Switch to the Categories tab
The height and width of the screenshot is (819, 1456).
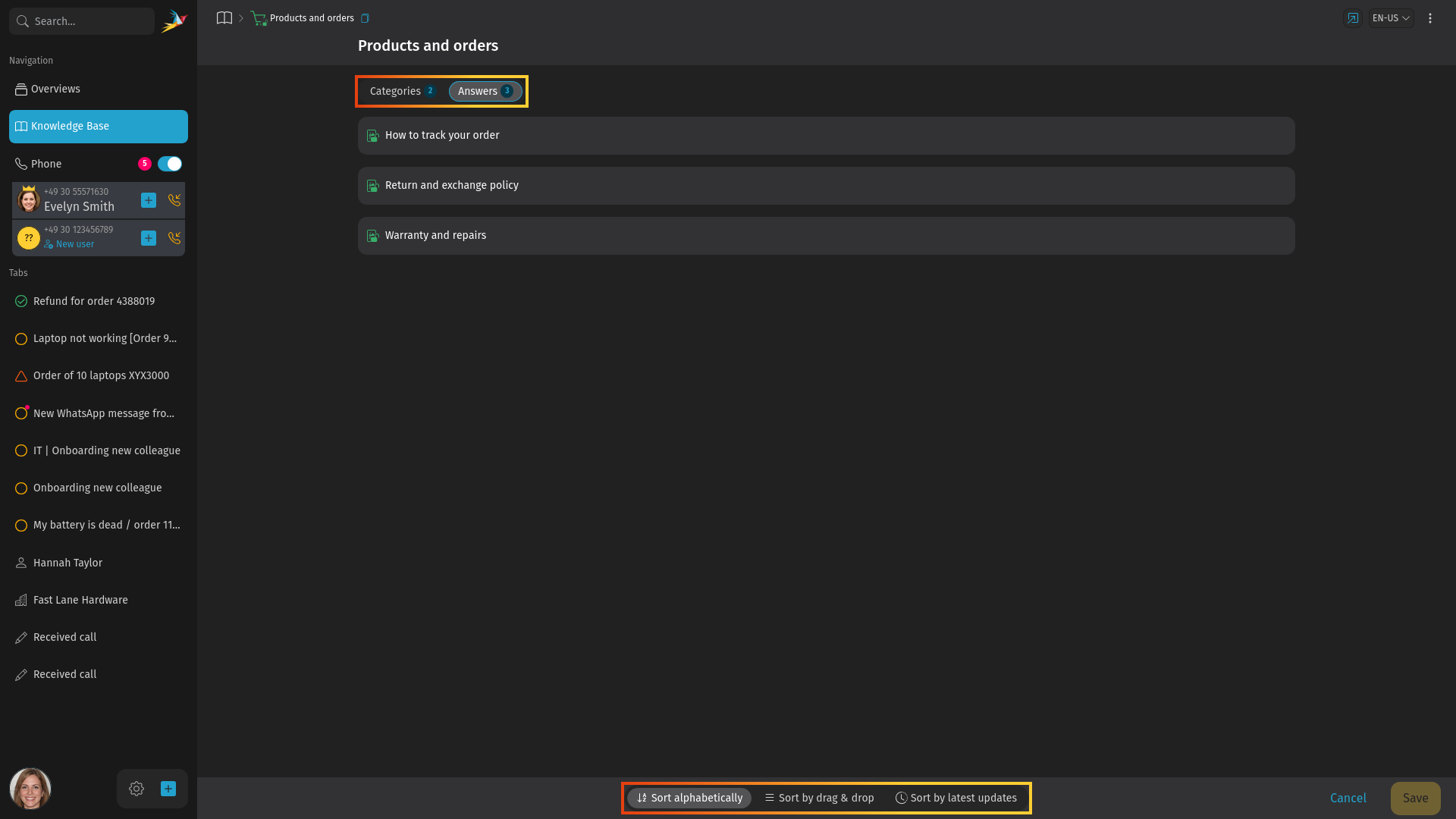click(403, 91)
